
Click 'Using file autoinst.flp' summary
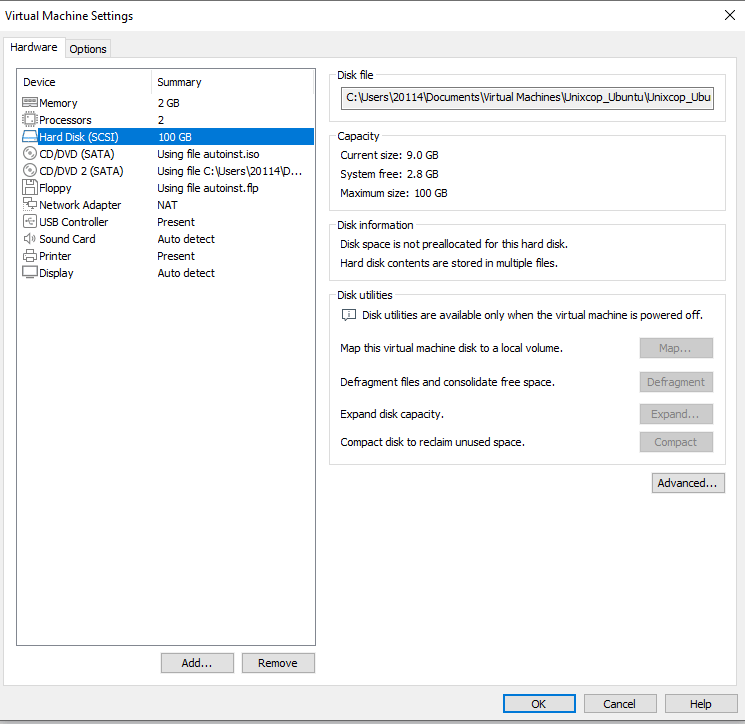(x=208, y=188)
